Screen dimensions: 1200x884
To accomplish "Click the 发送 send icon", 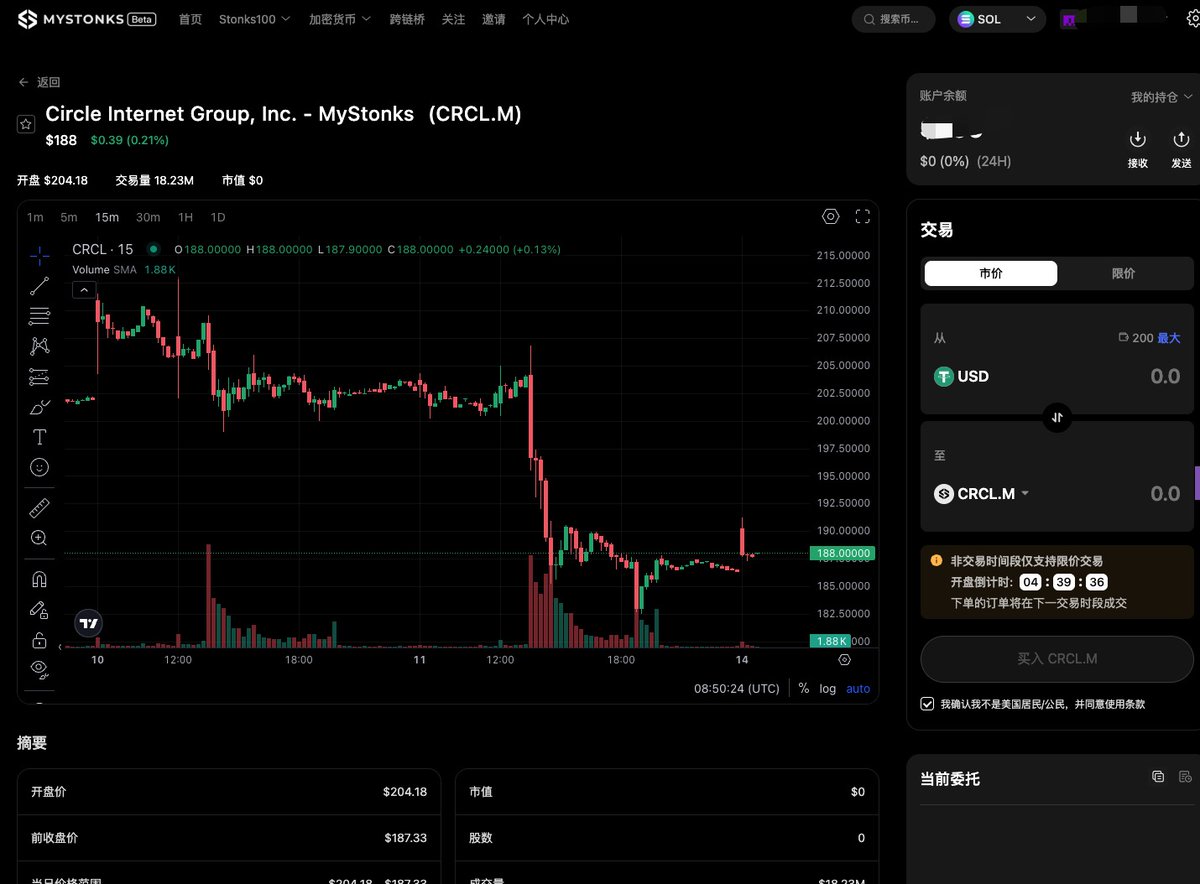I will point(1181,140).
